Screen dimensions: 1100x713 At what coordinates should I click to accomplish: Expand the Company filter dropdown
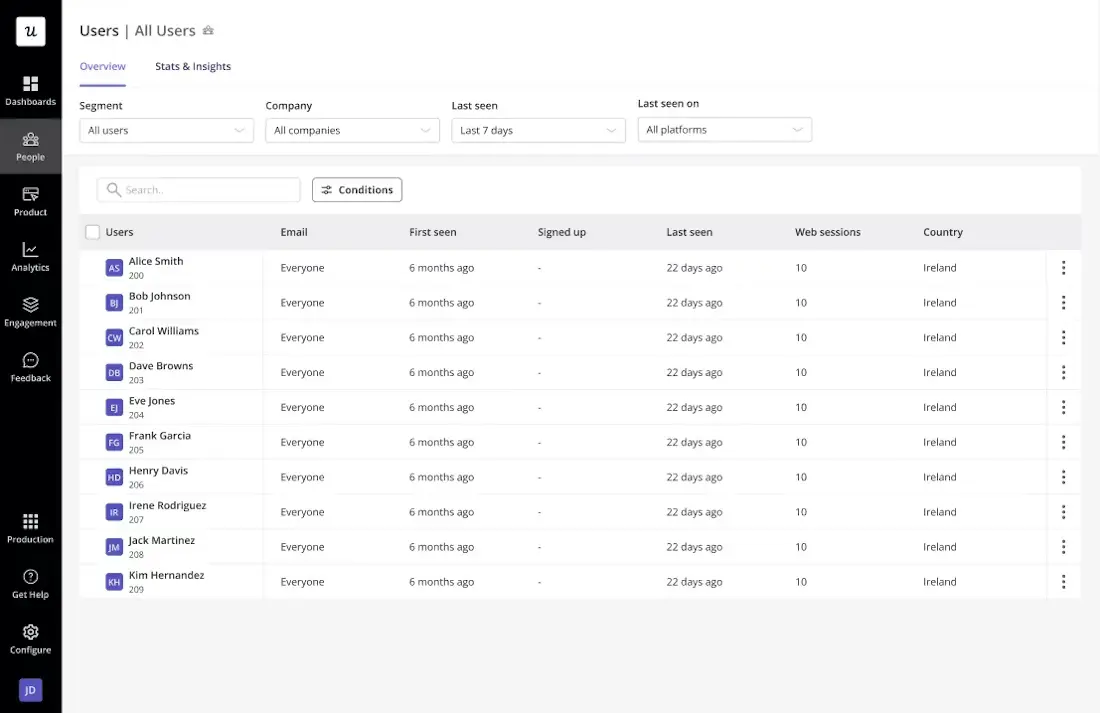tap(352, 130)
